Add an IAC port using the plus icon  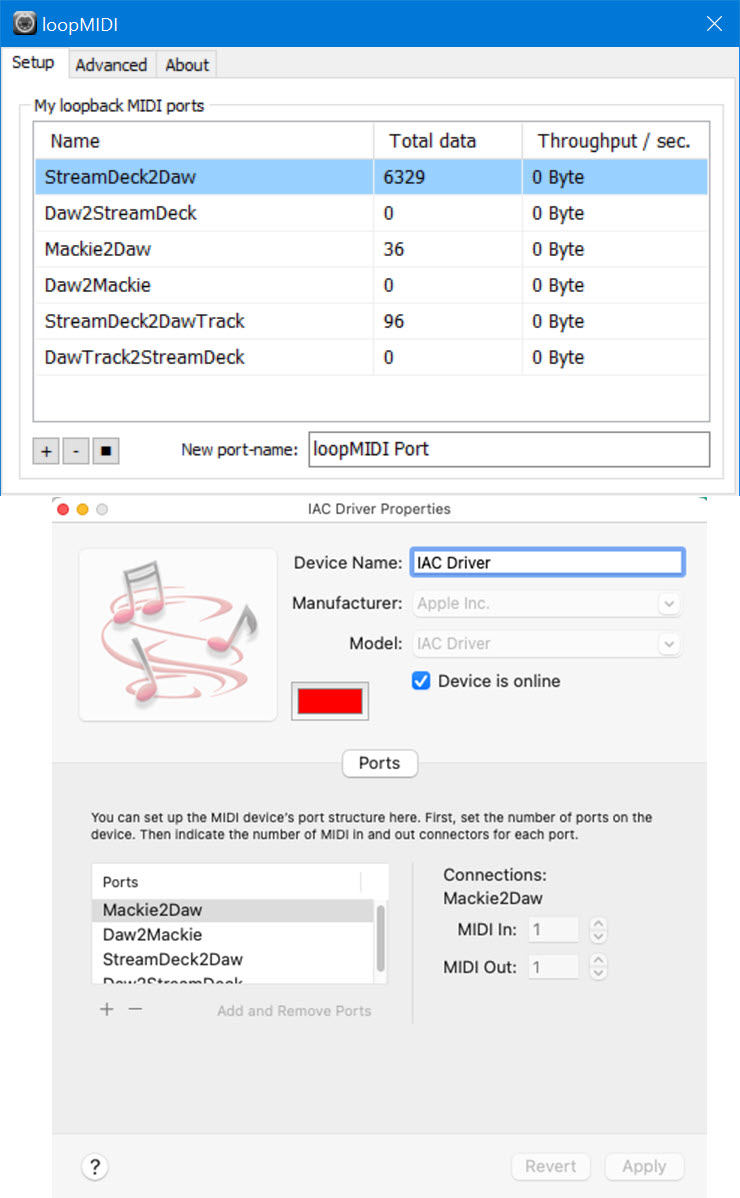[x=107, y=1009]
